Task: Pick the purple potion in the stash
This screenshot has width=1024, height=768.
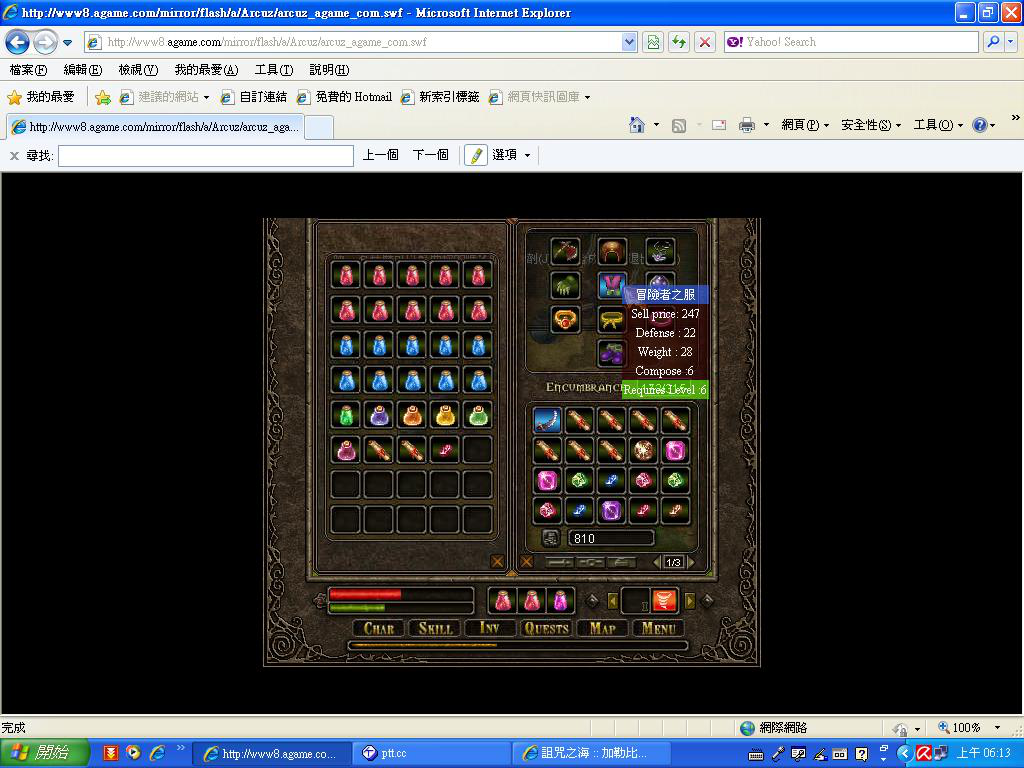Action: (x=379, y=415)
